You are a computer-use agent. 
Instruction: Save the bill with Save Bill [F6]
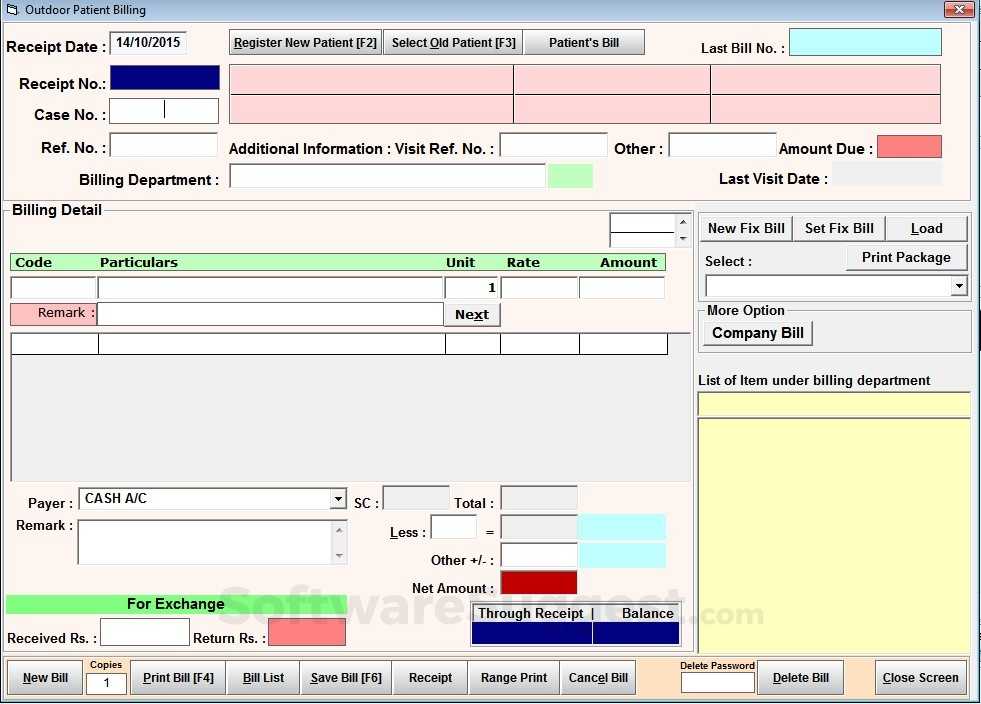click(x=345, y=677)
